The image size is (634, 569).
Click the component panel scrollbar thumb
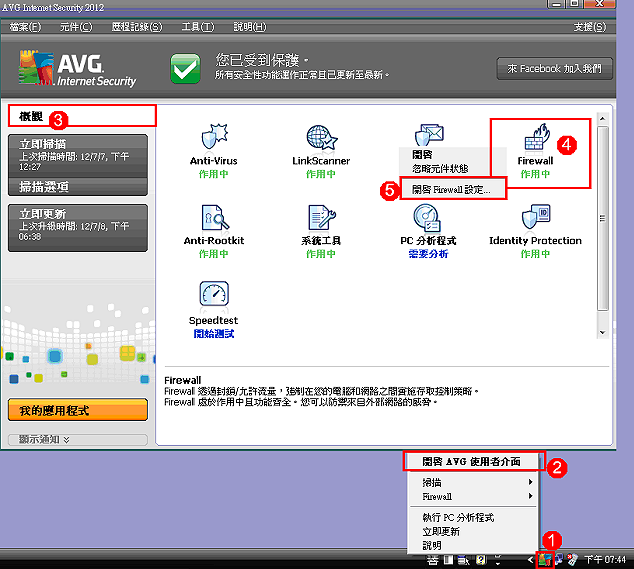602,218
